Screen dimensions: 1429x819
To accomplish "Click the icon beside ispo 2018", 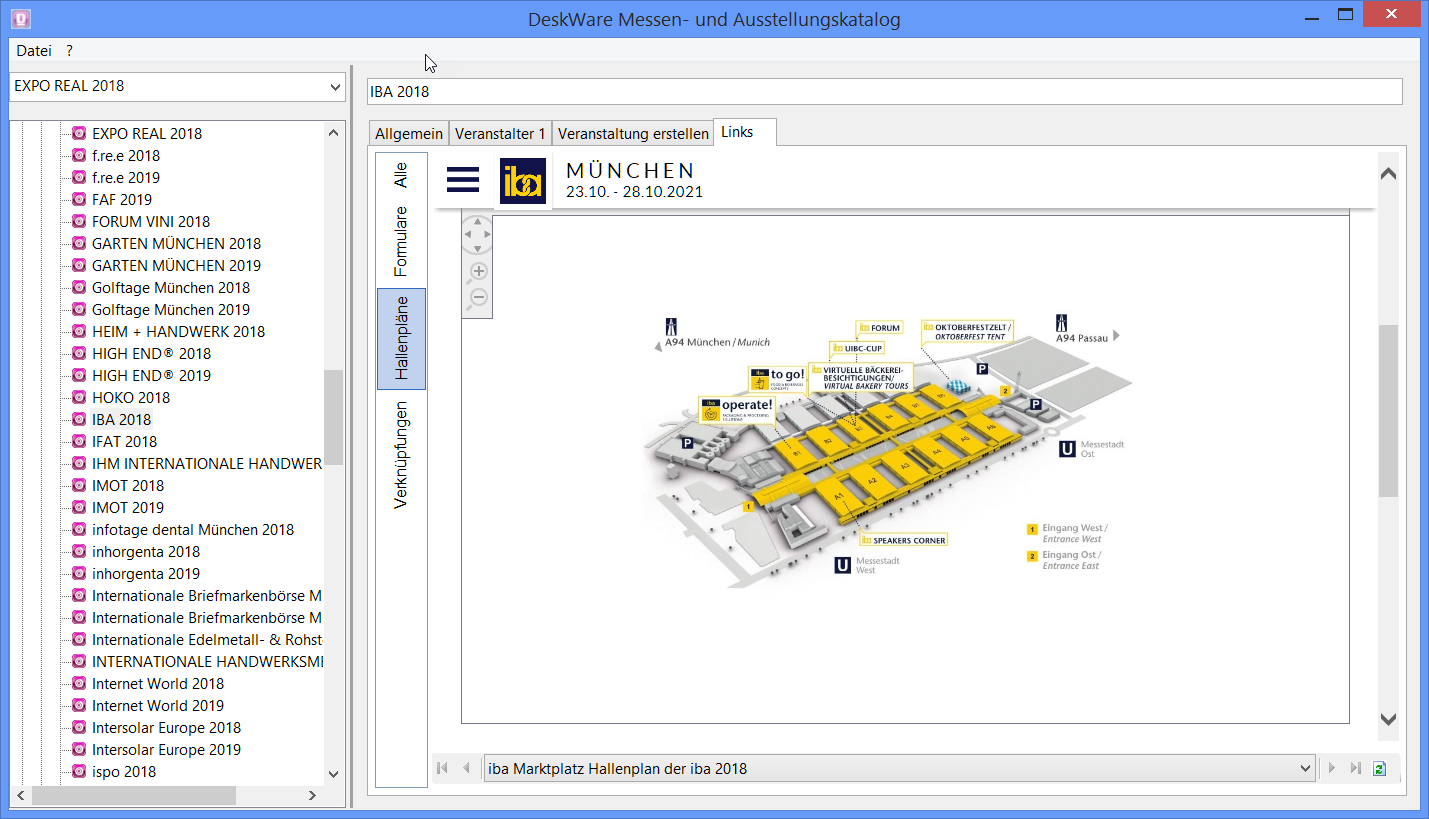I will pyautogui.click(x=79, y=771).
